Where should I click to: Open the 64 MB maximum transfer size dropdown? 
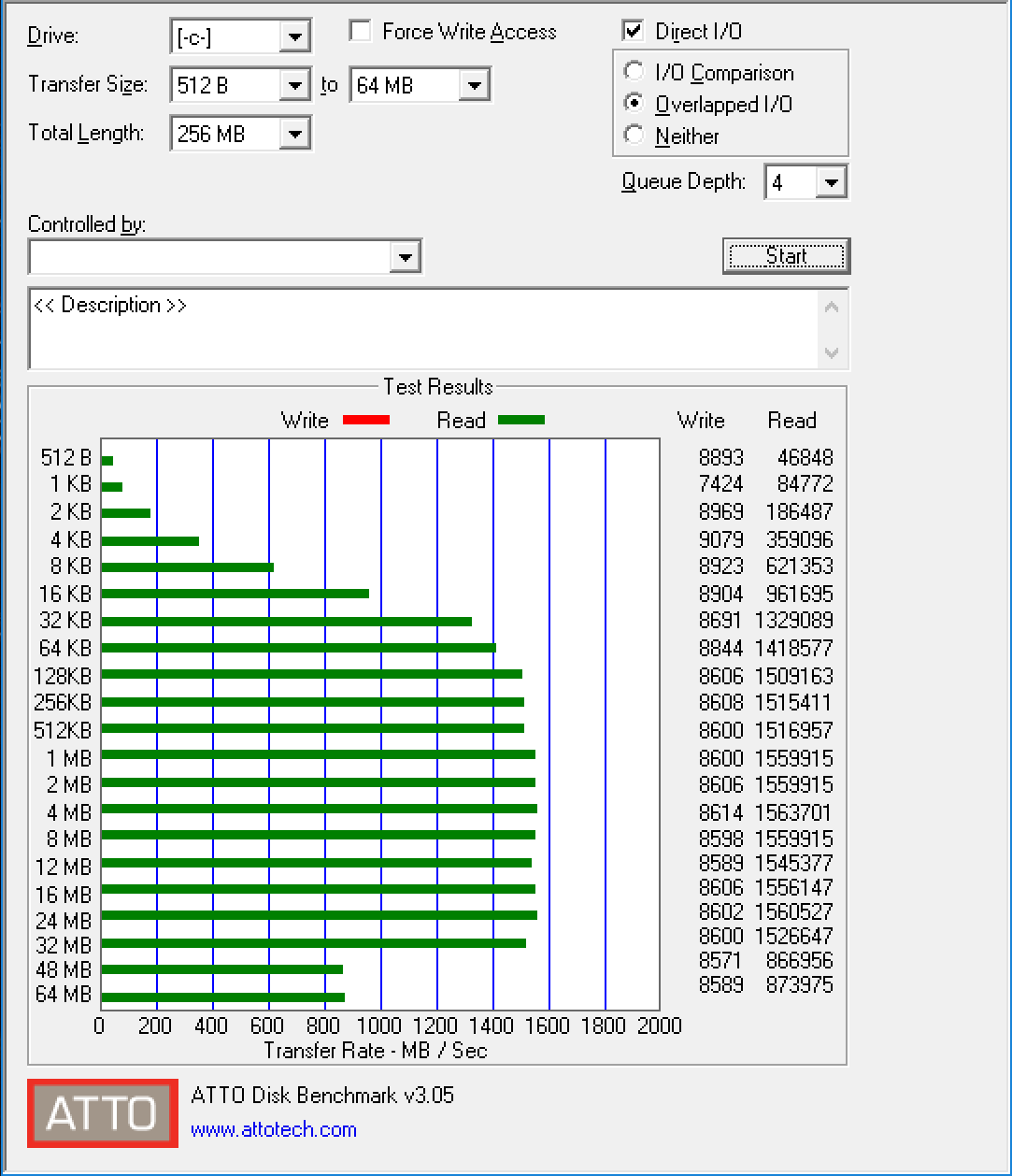[x=474, y=86]
